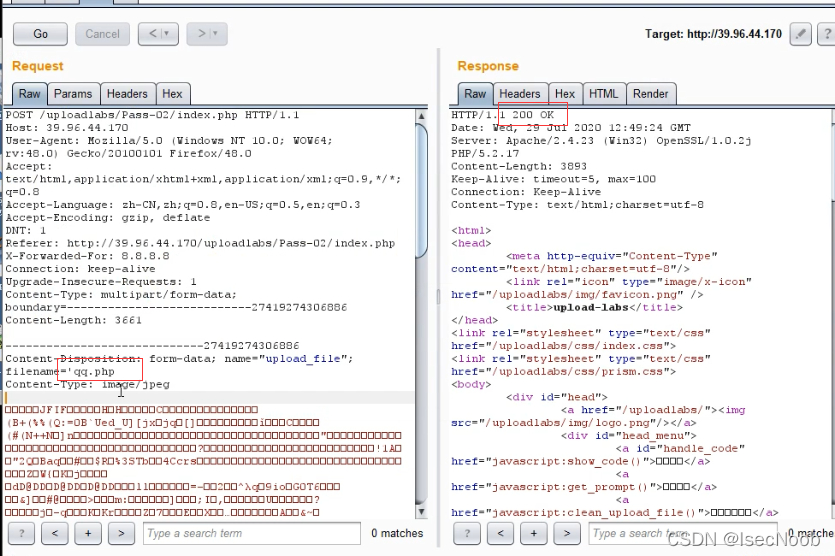Viewport: 835px width, 556px height.
Task: Click the Content-Length: 3661 request header
Action: (x=73, y=320)
